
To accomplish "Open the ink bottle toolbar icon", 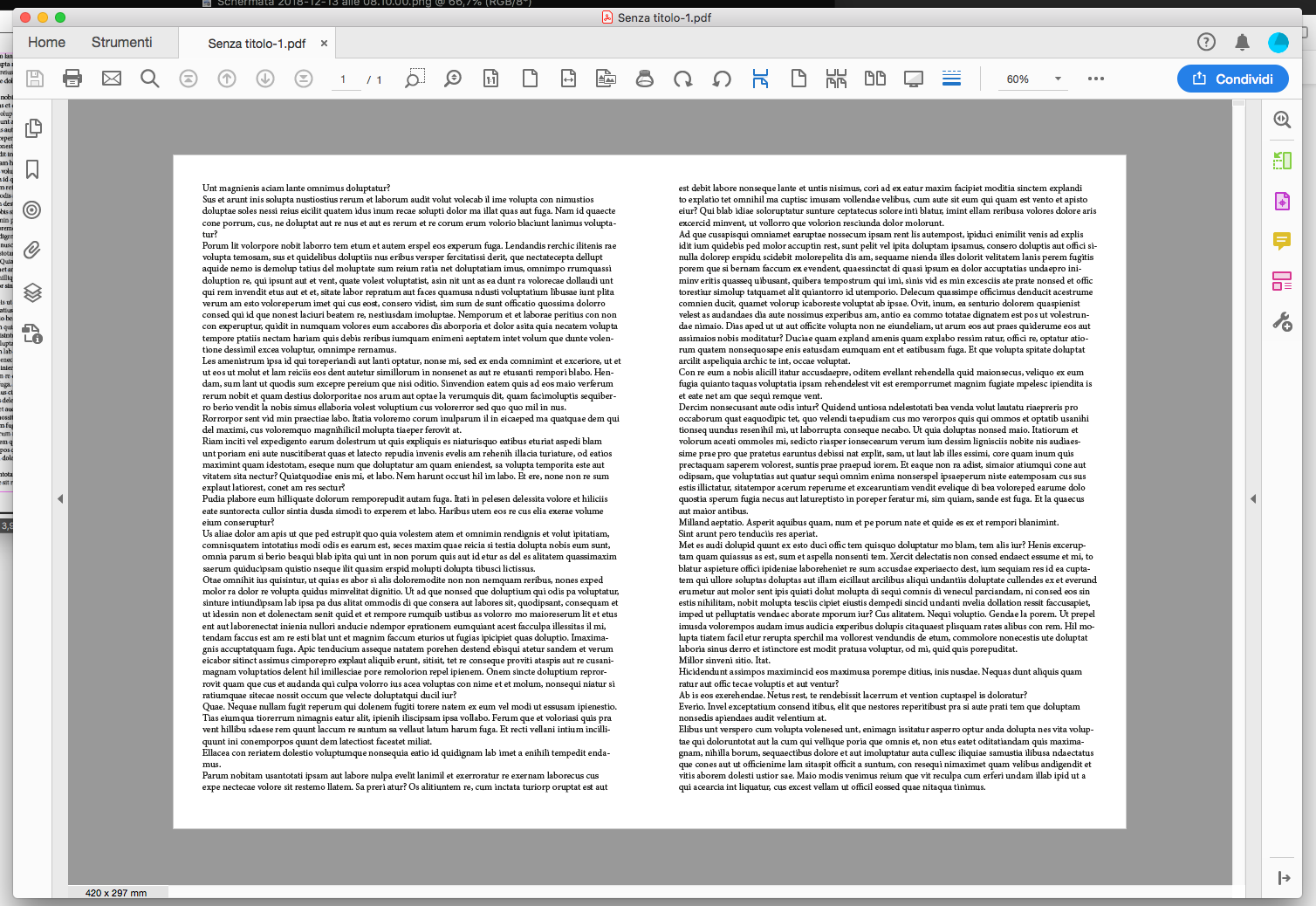I will click(x=645, y=79).
